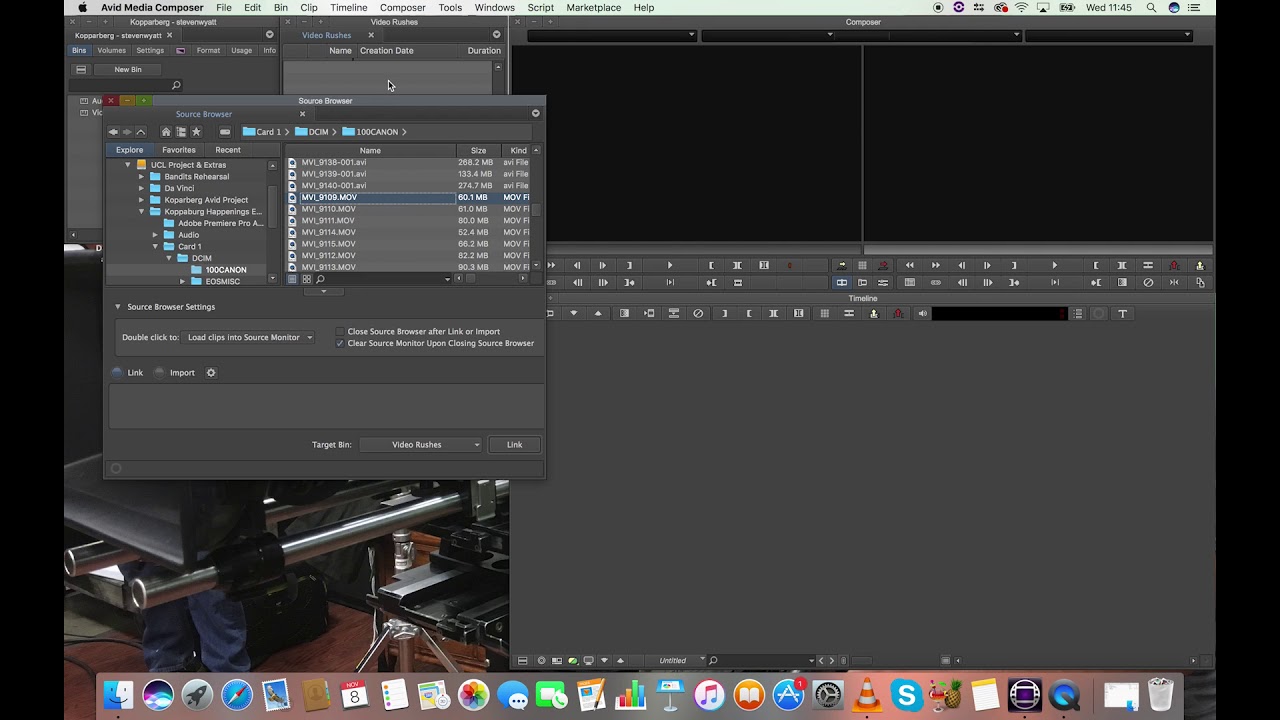Switch to the Favorites tab
The height and width of the screenshot is (720, 1280).
[179, 150]
